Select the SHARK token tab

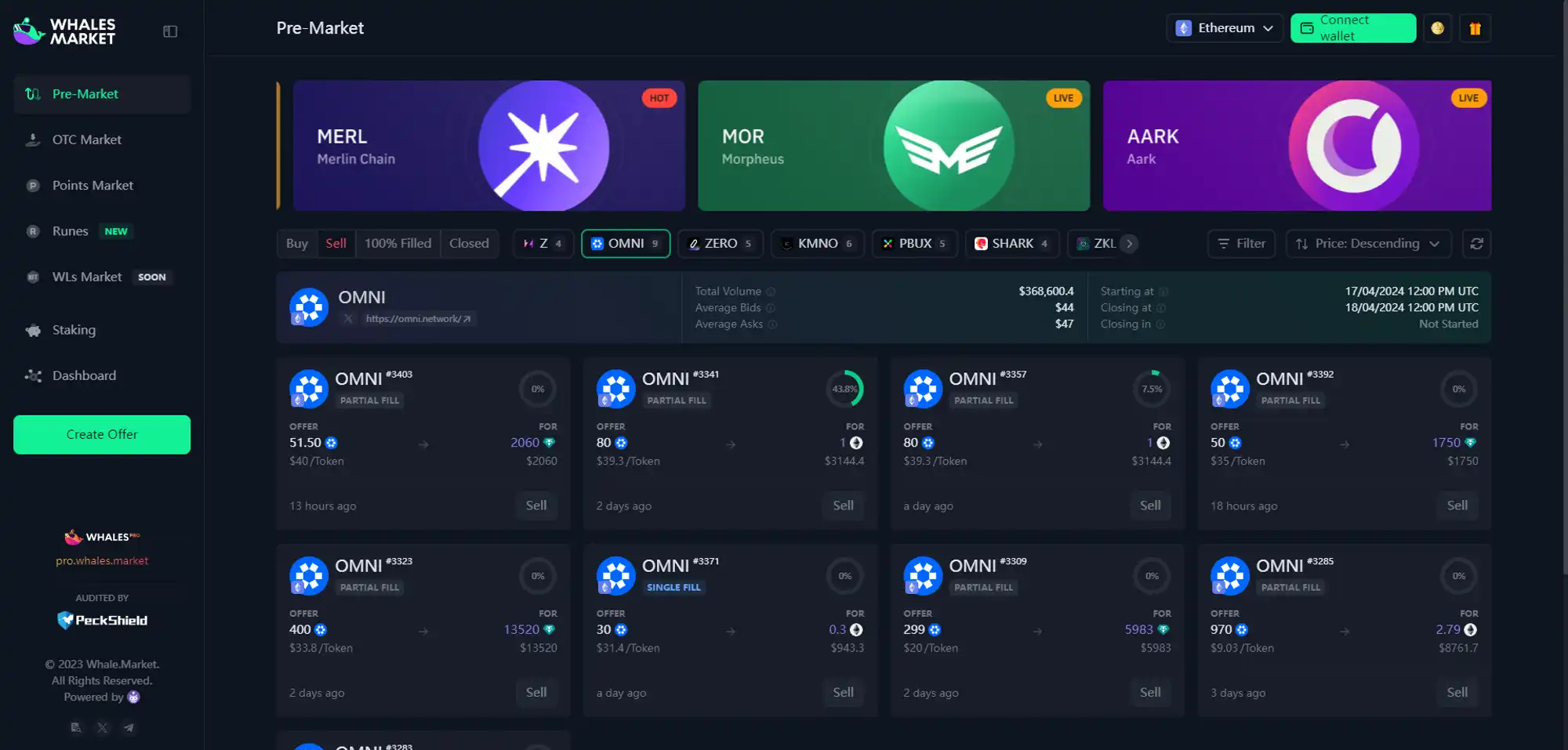click(1011, 244)
